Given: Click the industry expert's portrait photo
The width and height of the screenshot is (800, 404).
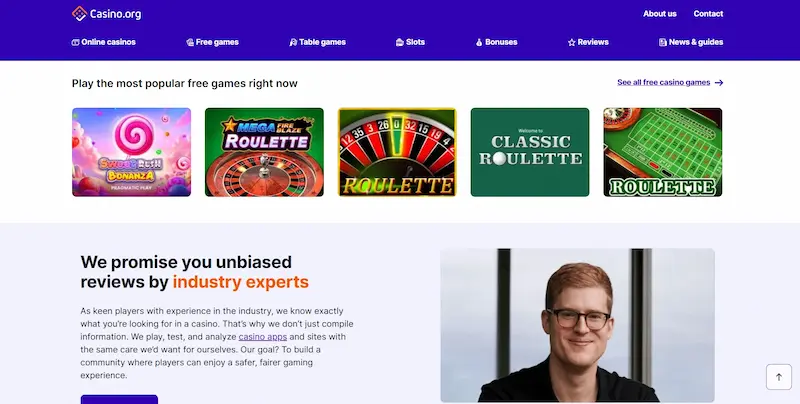Looking at the screenshot, I should pos(577,325).
